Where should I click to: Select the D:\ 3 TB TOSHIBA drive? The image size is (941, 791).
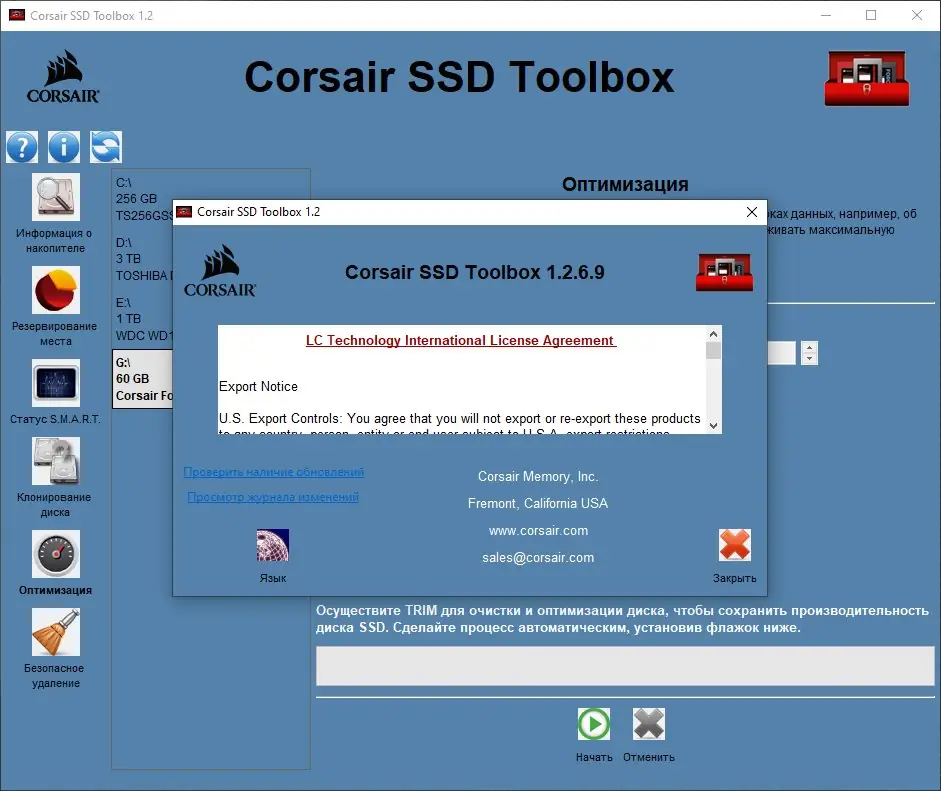tap(143, 259)
